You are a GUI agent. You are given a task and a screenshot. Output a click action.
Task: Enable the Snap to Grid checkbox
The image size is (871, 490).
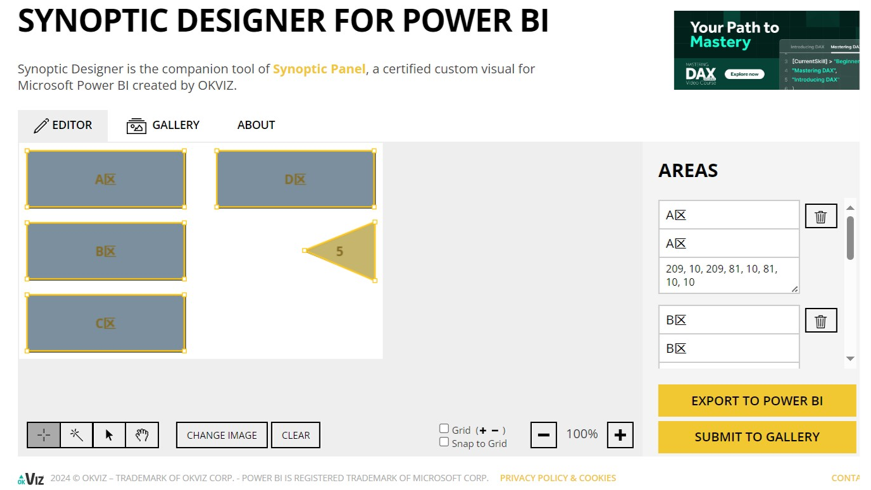pyautogui.click(x=444, y=442)
